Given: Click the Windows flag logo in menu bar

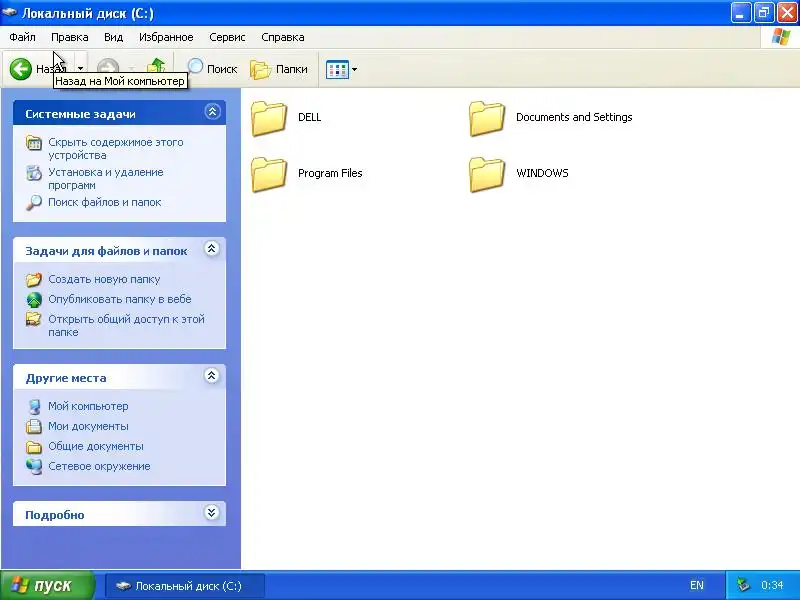Looking at the screenshot, I should click(781, 37).
